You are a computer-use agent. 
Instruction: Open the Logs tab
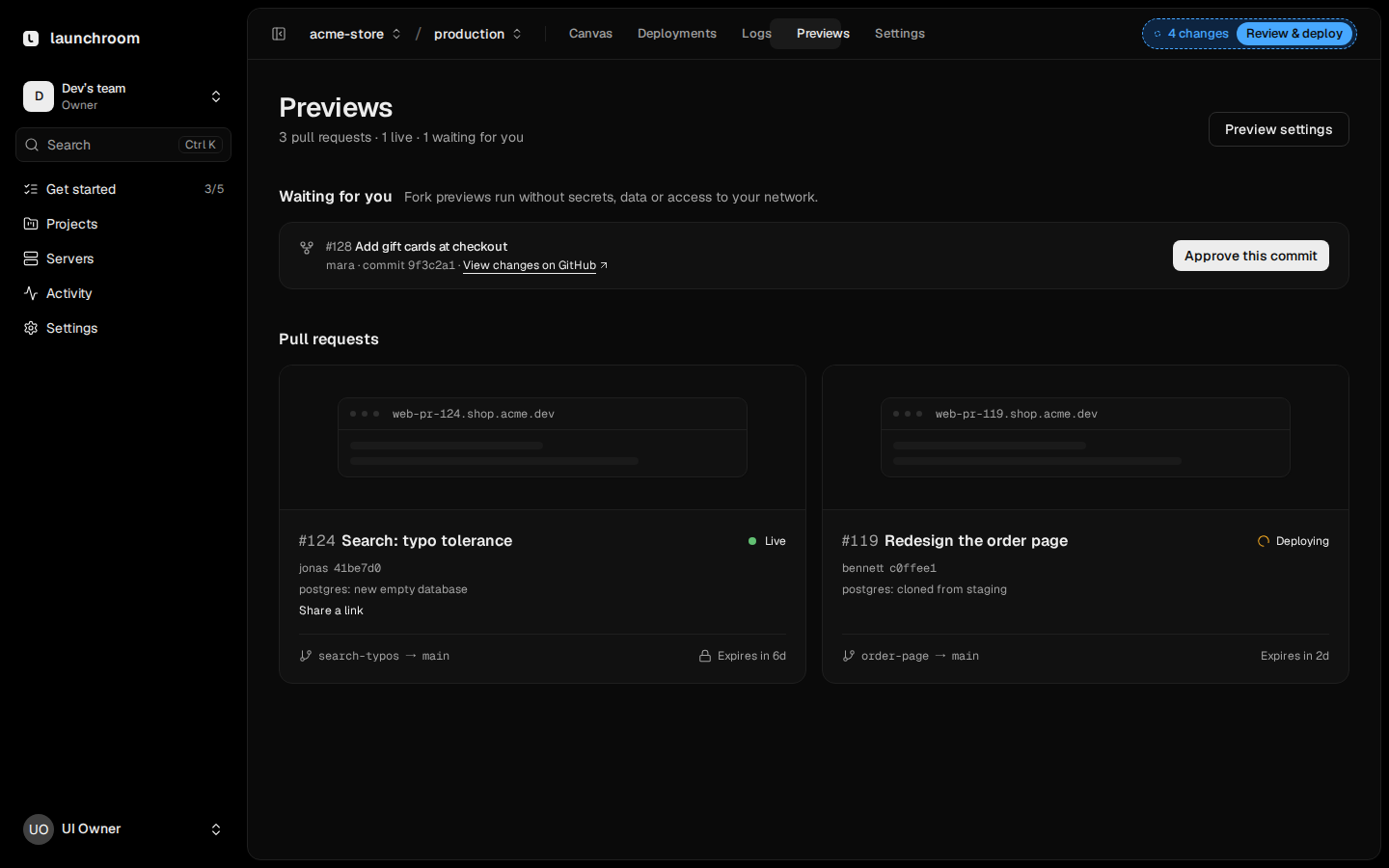point(756,34)
